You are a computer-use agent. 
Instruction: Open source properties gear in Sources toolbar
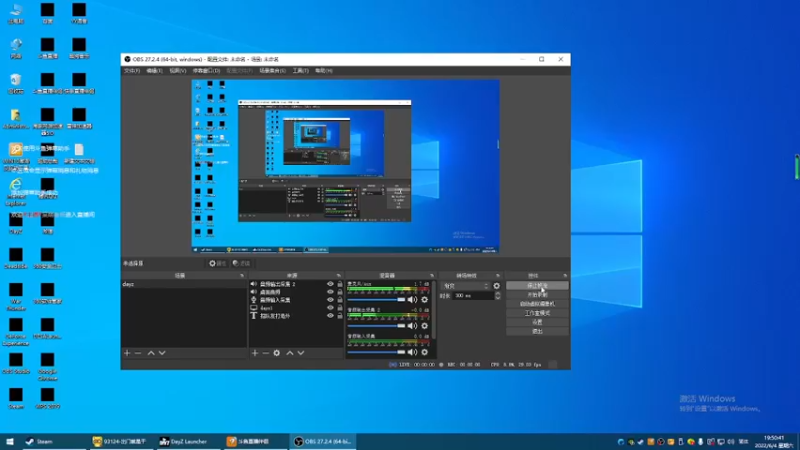point(277,353)
